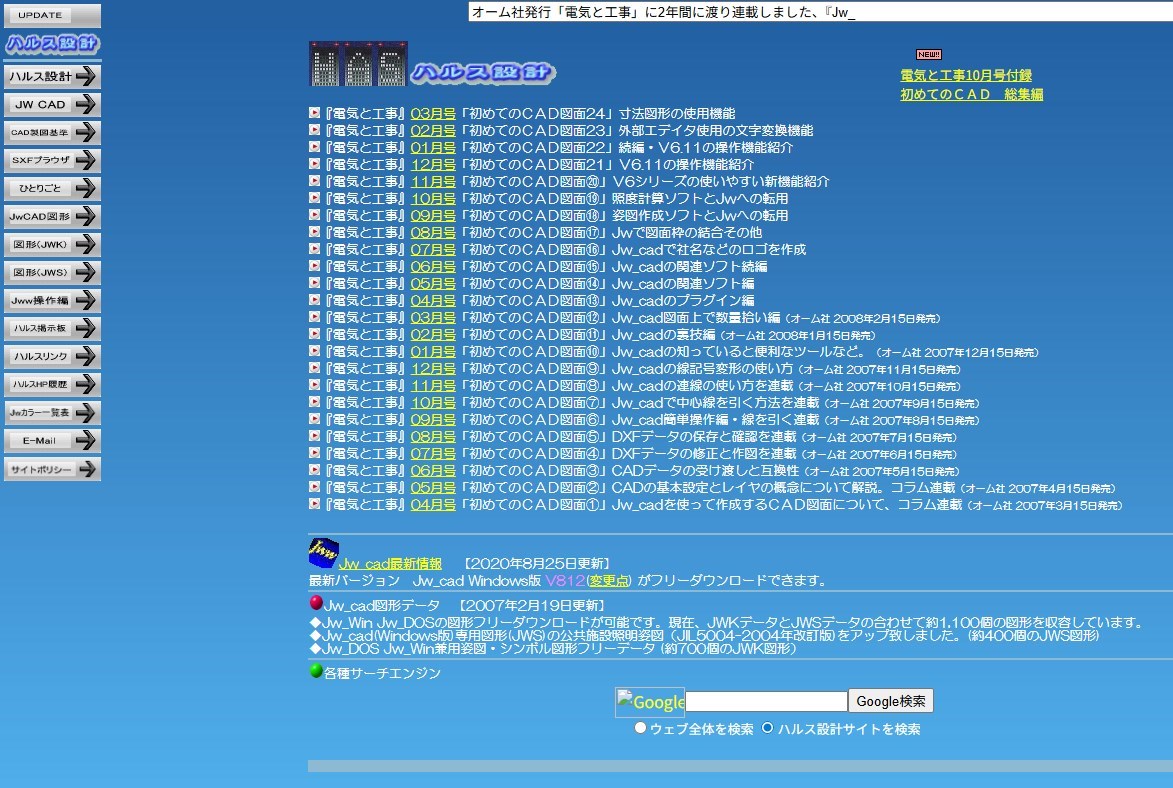Go to CAD製図基準 in the sidebar

pos(52,132)
